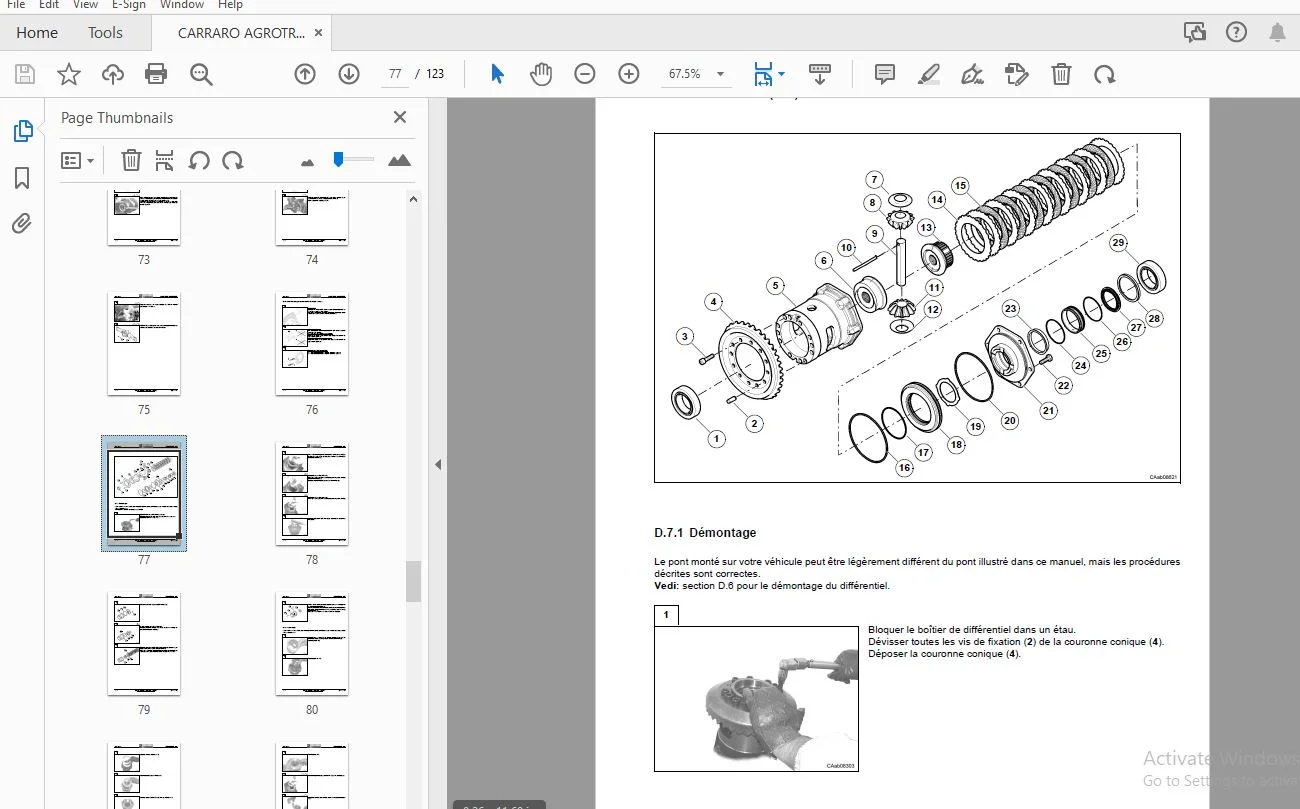Viewport: 1300px width, 809px height.
Task: Zoom out with minus button
Action: click(x=585, y=74)
